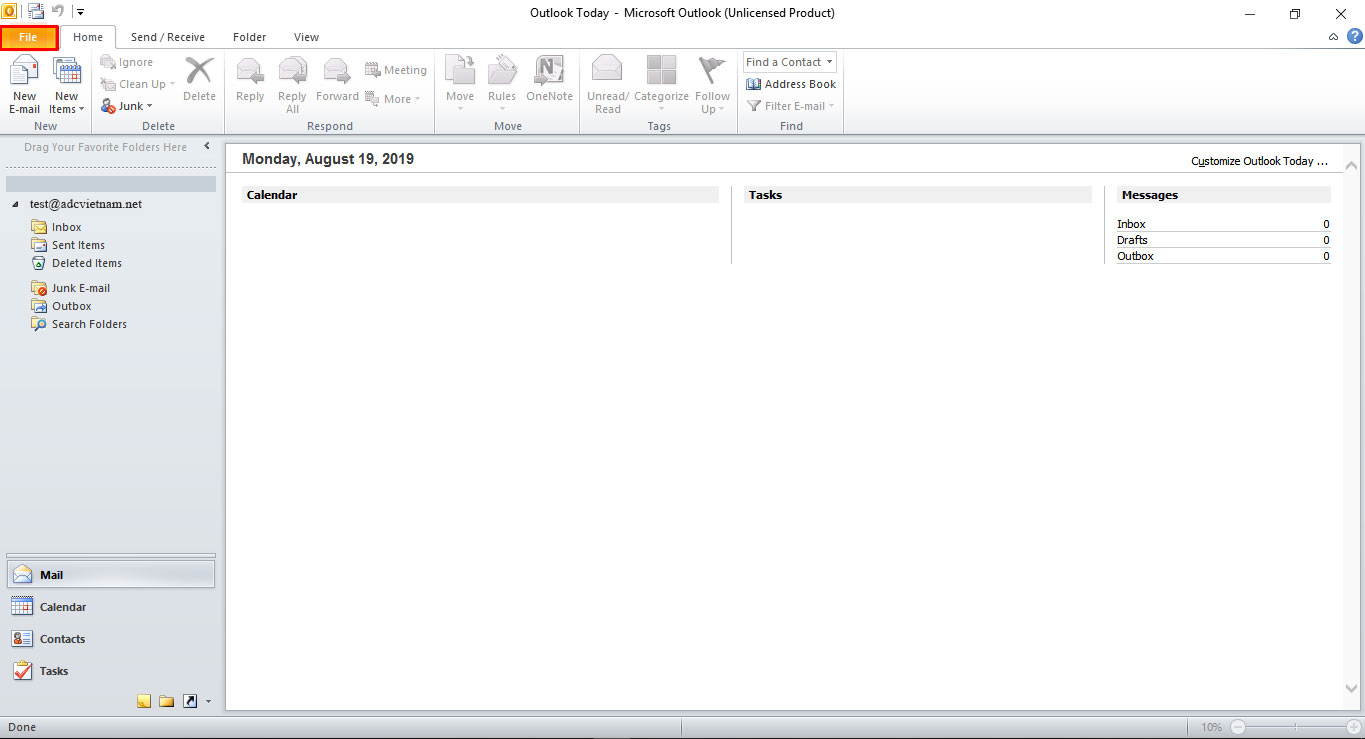Image resolution: width=1365 pixels, height=739 pixels.
Task: Click the Delete button in ribbon
Action: (199, 80)
